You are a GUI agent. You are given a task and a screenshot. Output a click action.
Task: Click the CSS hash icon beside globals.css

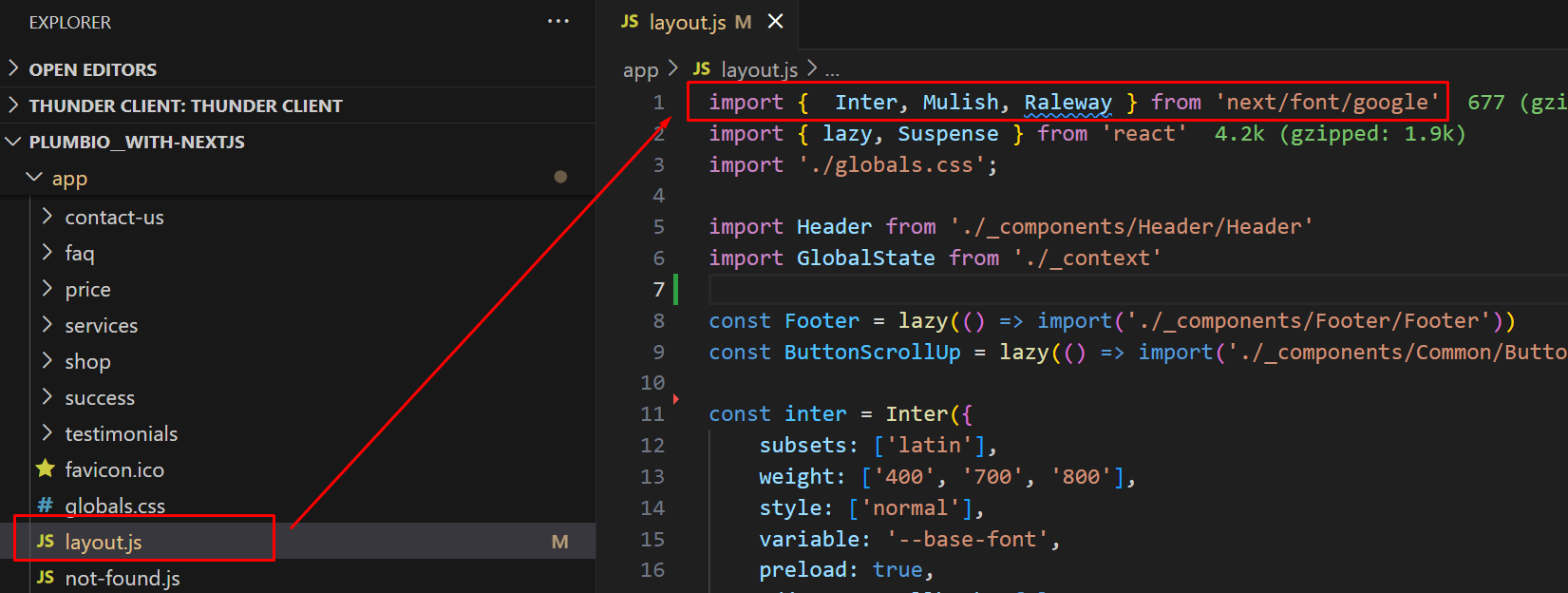coord(45,505)
